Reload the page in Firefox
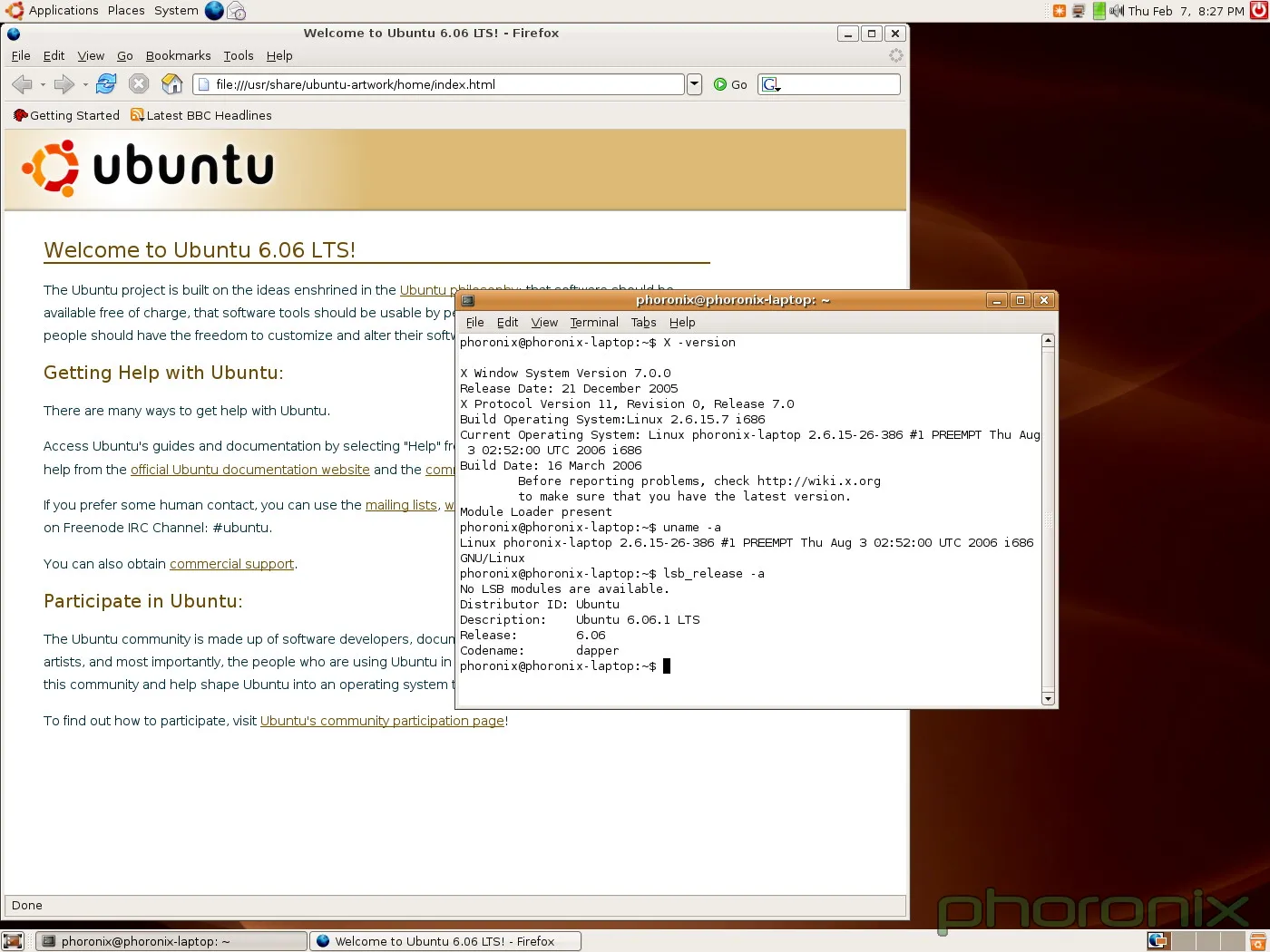The height and width of the screenshot is (952, 1270). click(106, 84)
